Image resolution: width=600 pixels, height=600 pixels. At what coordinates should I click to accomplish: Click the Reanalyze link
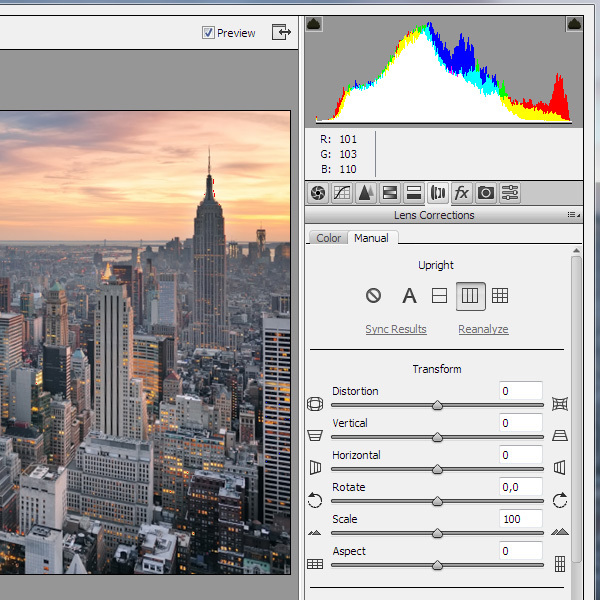(x=483, y=329)
